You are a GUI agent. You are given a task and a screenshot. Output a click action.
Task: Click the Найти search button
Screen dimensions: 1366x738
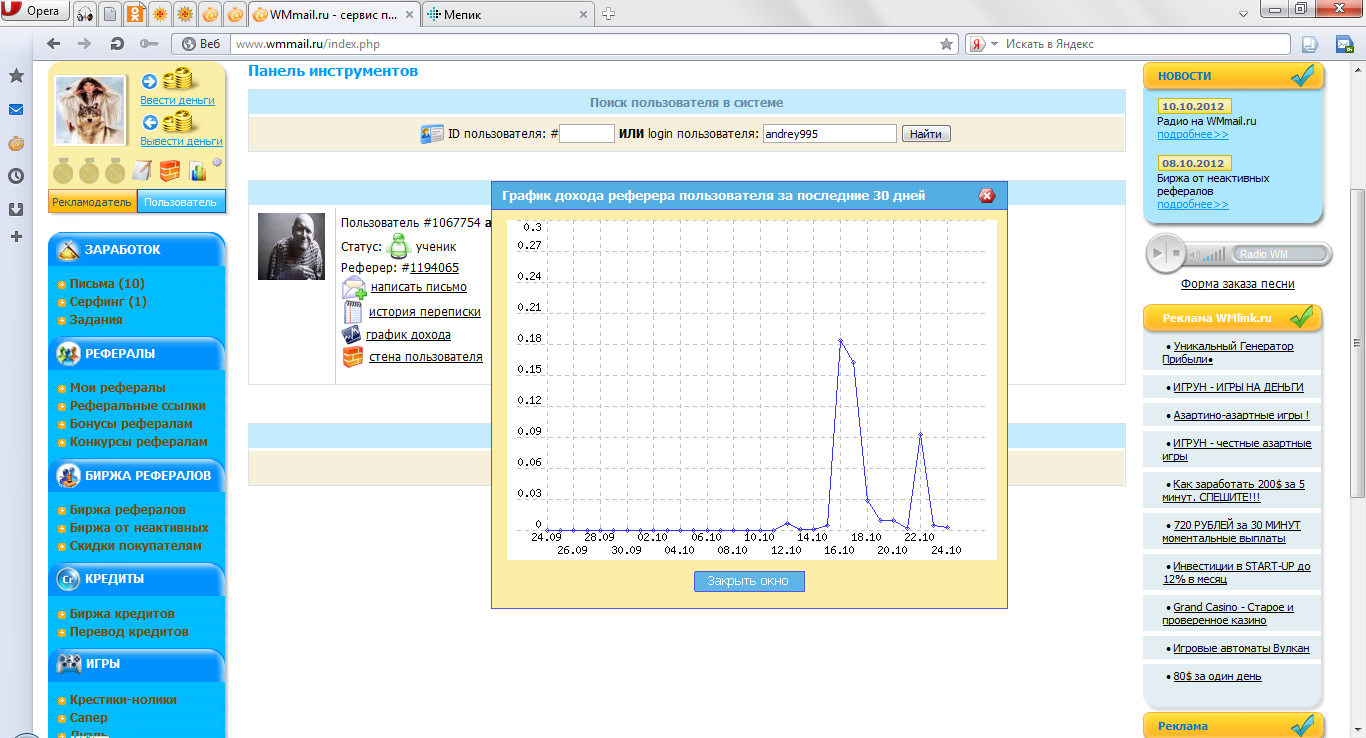click(x=926, y=134)
